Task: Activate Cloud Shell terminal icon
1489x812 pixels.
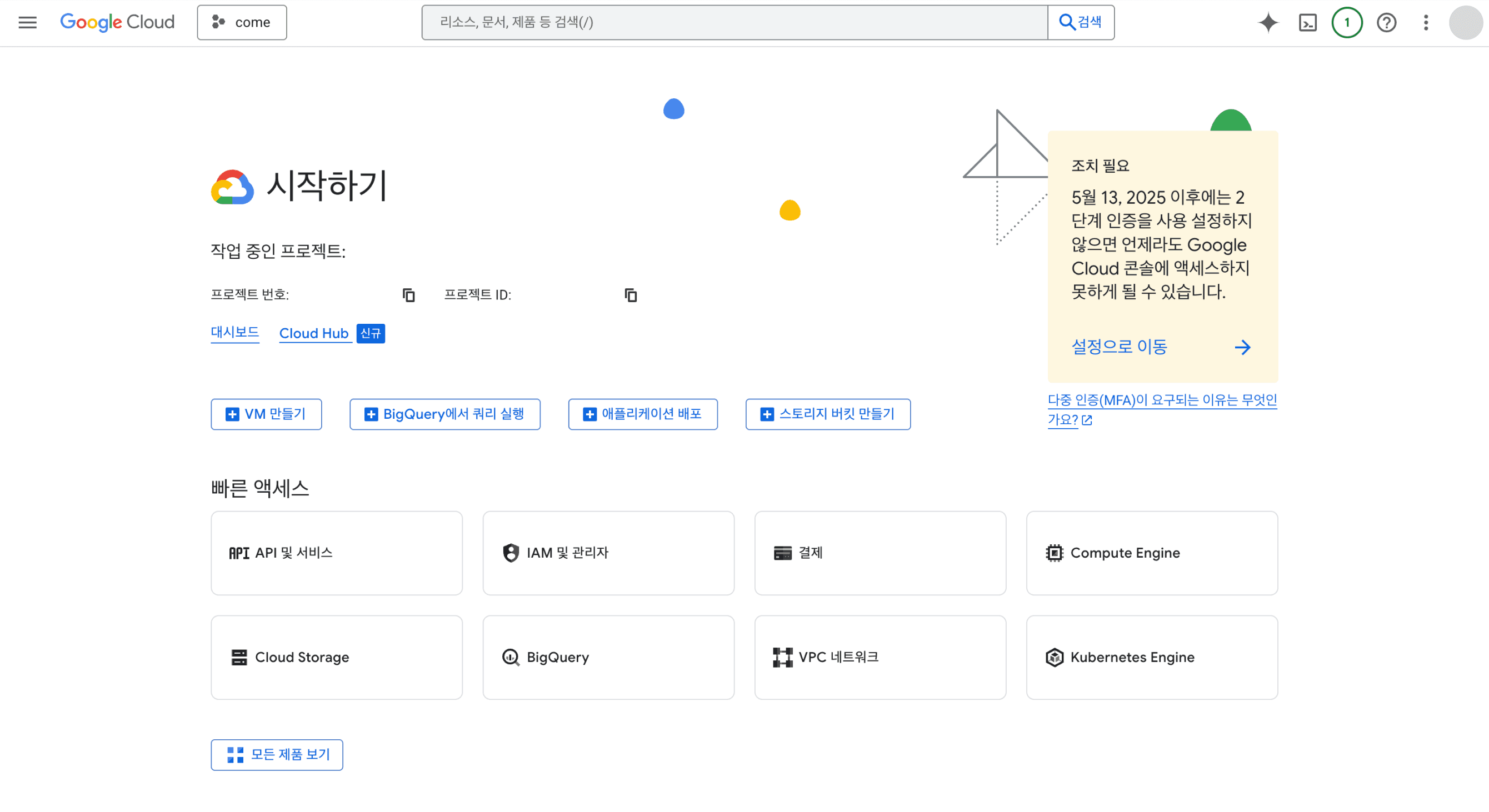Action: tap(1307, 23)
